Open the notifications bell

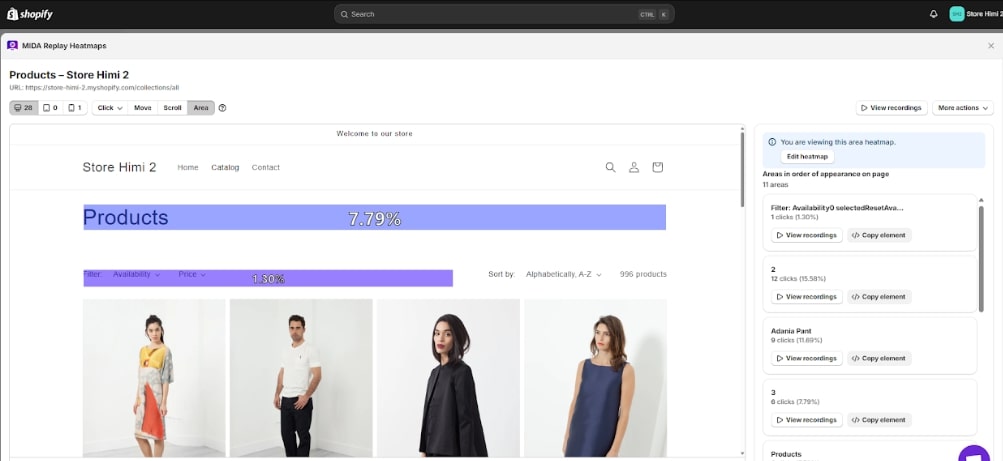click(933, 14)
